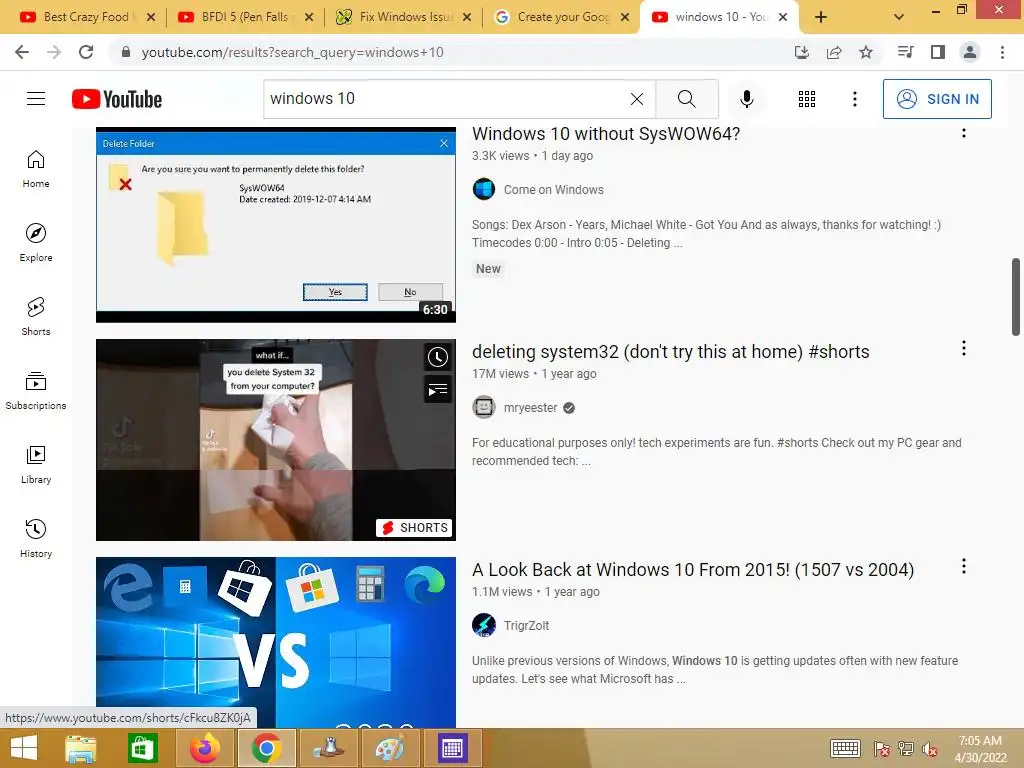The height and width of the screenshot is (768, 1024).
Task: Click Come on Windows channel avatar
Action: [x=484, y=189]
